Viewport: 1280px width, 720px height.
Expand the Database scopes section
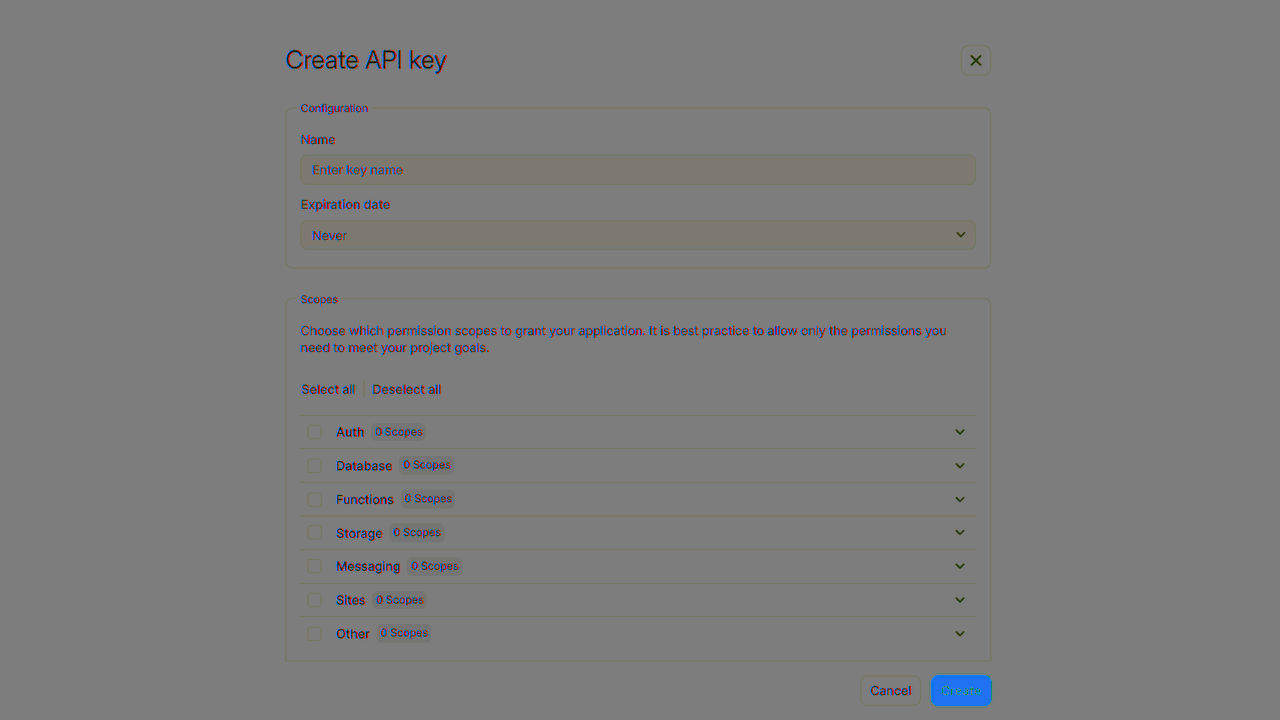959,465
